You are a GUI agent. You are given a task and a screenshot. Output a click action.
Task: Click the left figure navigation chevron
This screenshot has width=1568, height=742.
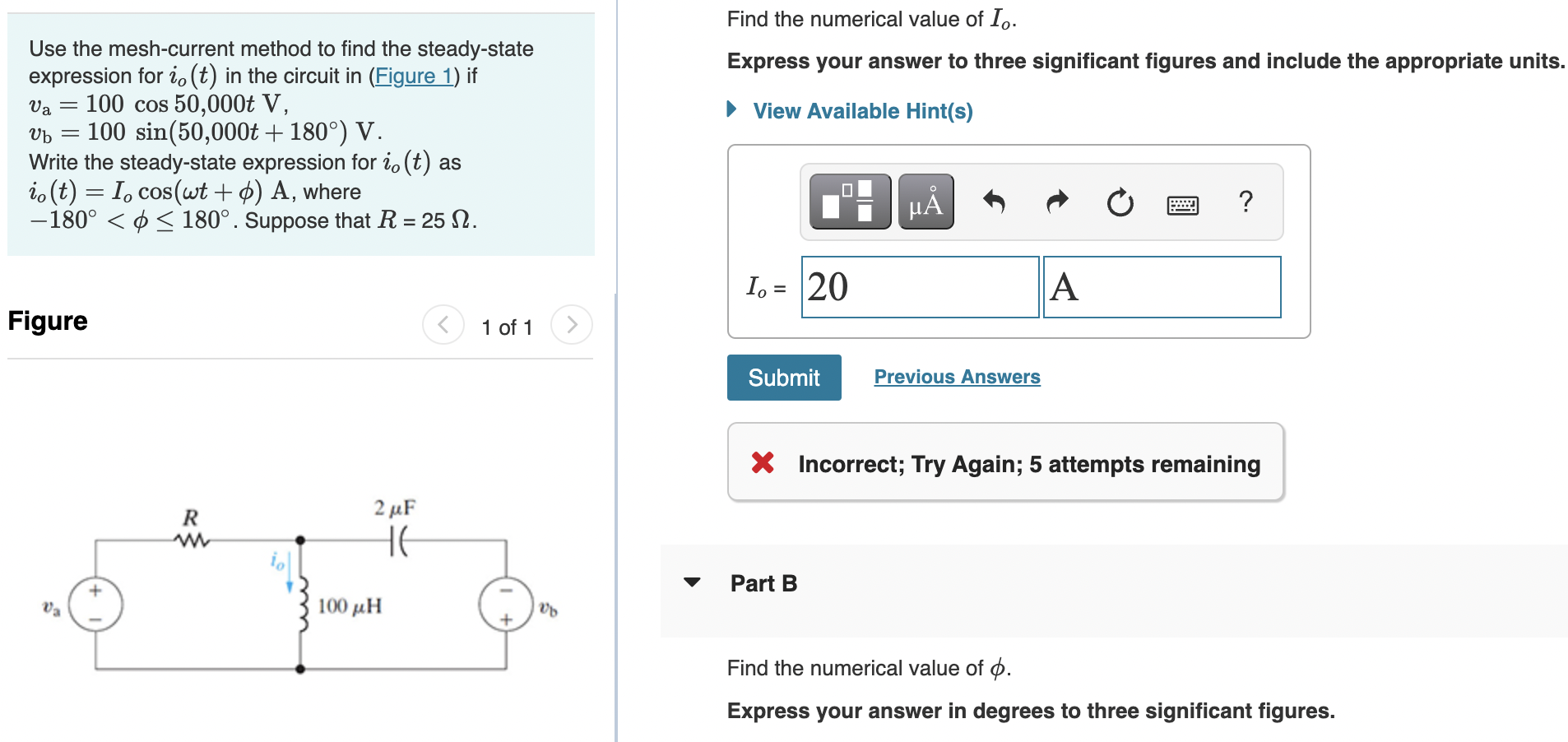tap(443, 325)
